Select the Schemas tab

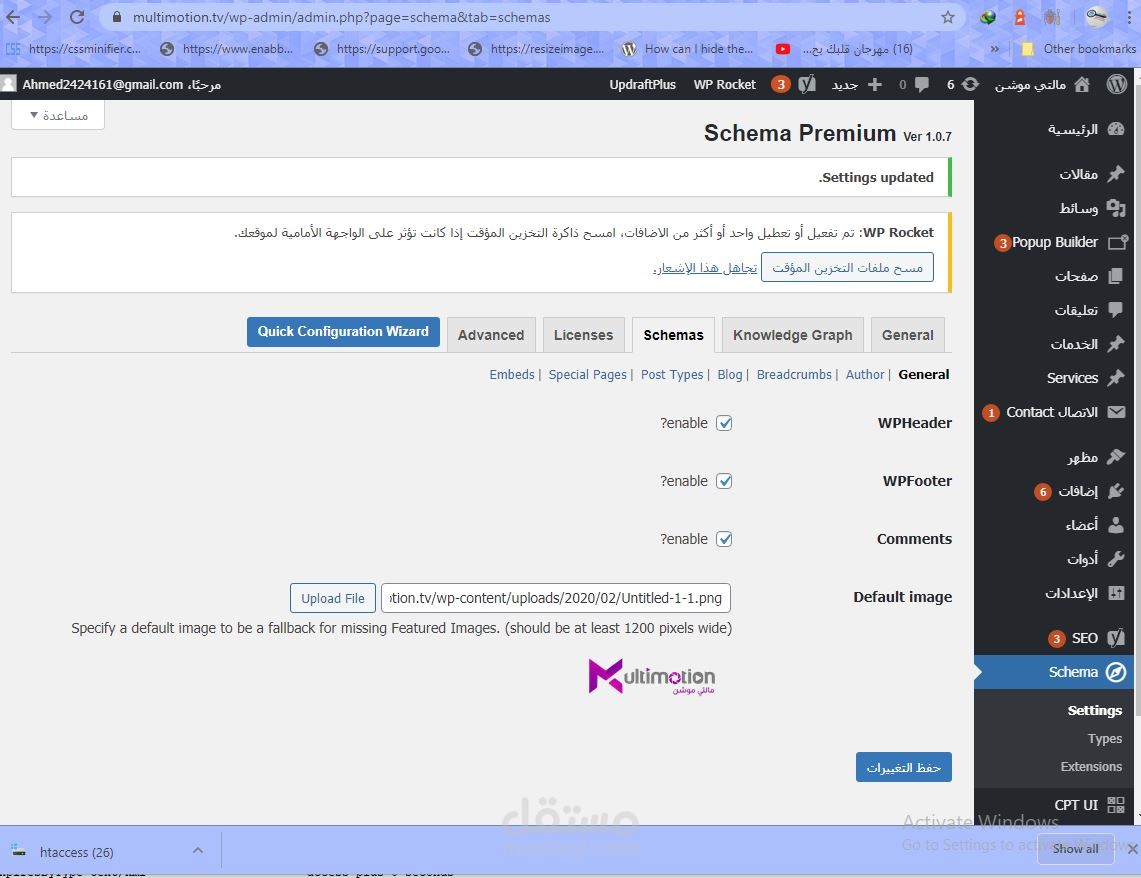click(673, 335)
